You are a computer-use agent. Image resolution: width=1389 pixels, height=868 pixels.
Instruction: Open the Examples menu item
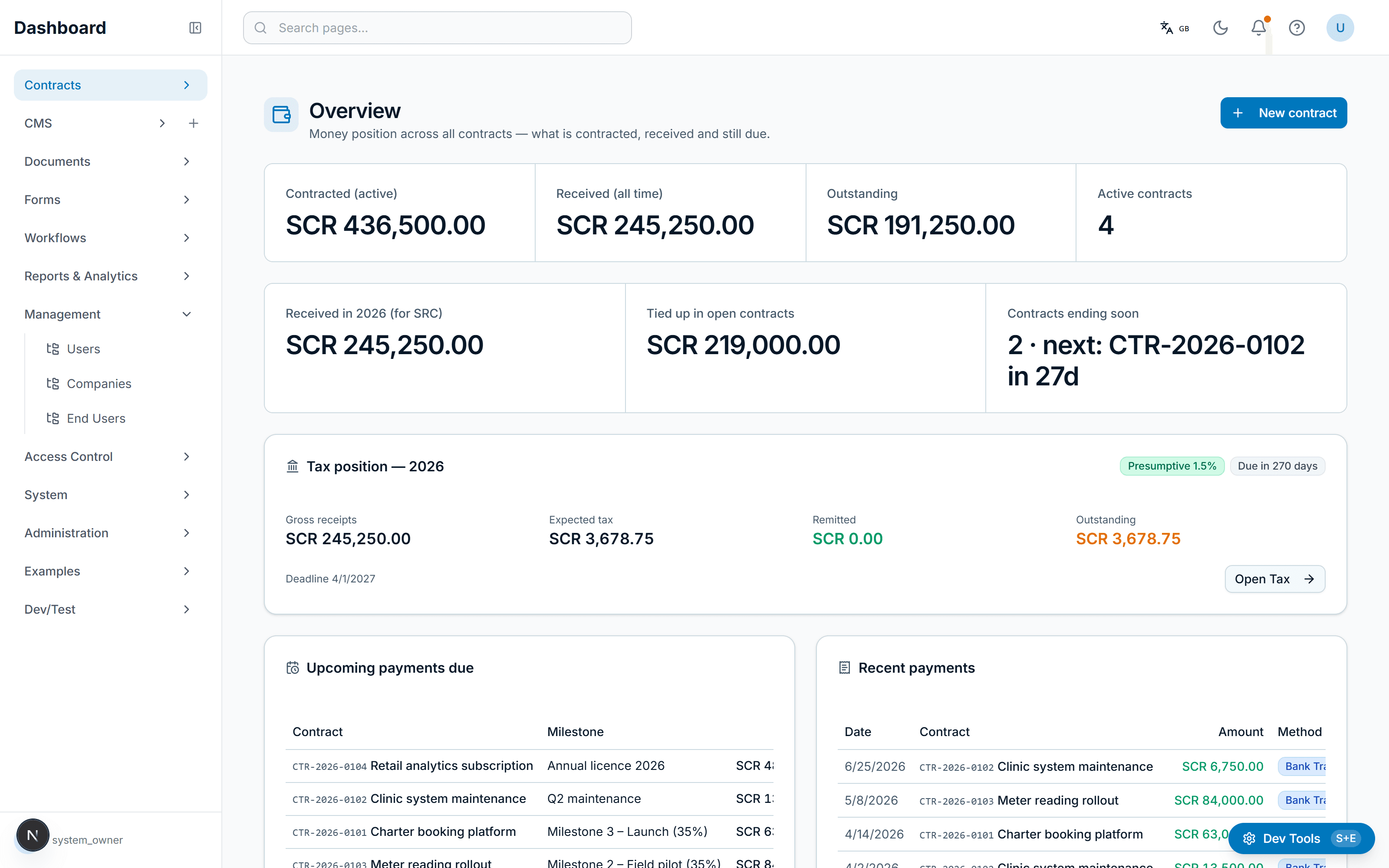[110, 571]
